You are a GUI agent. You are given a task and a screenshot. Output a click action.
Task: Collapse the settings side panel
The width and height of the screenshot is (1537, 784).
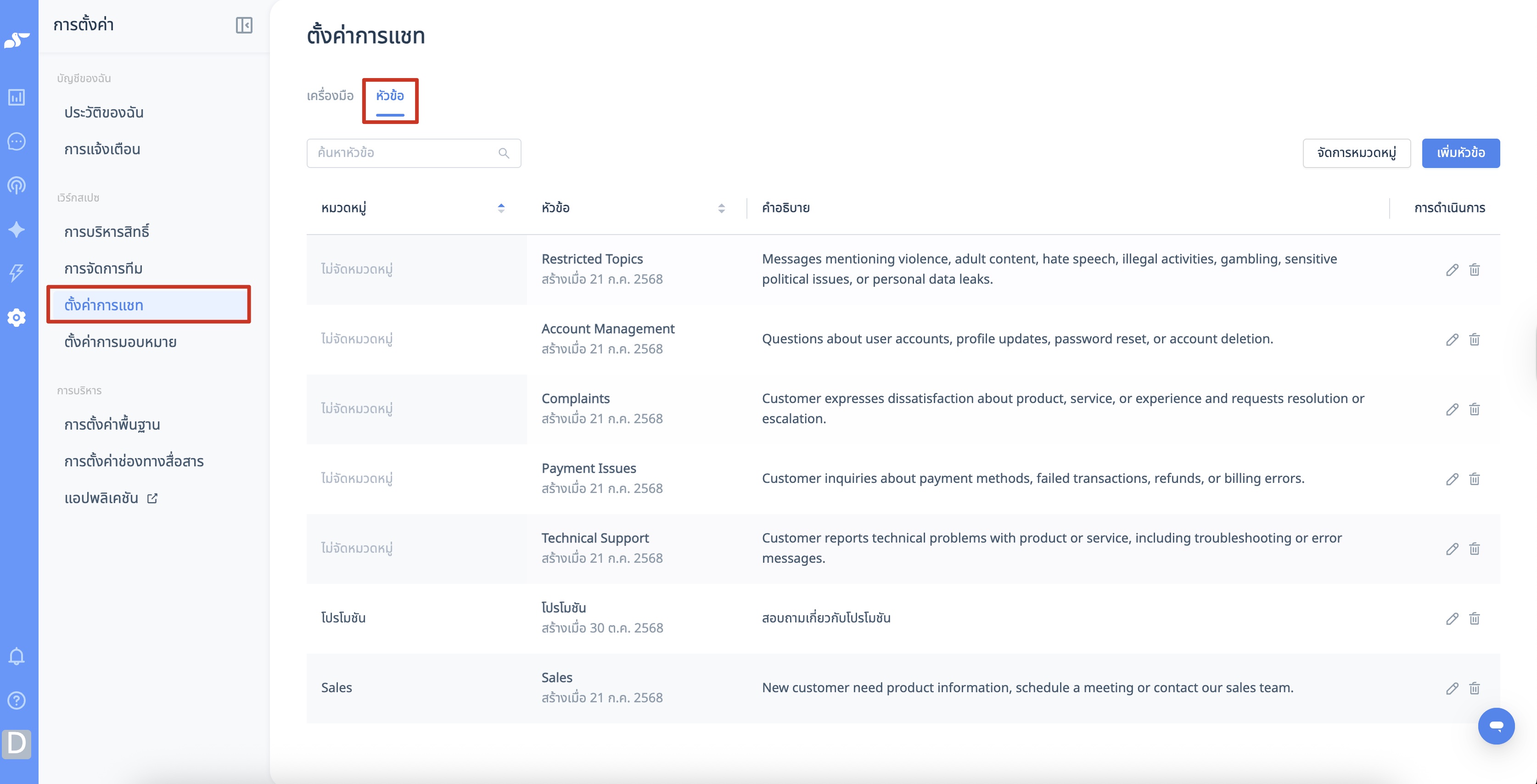pyautogui.click(x=244, y=25)
